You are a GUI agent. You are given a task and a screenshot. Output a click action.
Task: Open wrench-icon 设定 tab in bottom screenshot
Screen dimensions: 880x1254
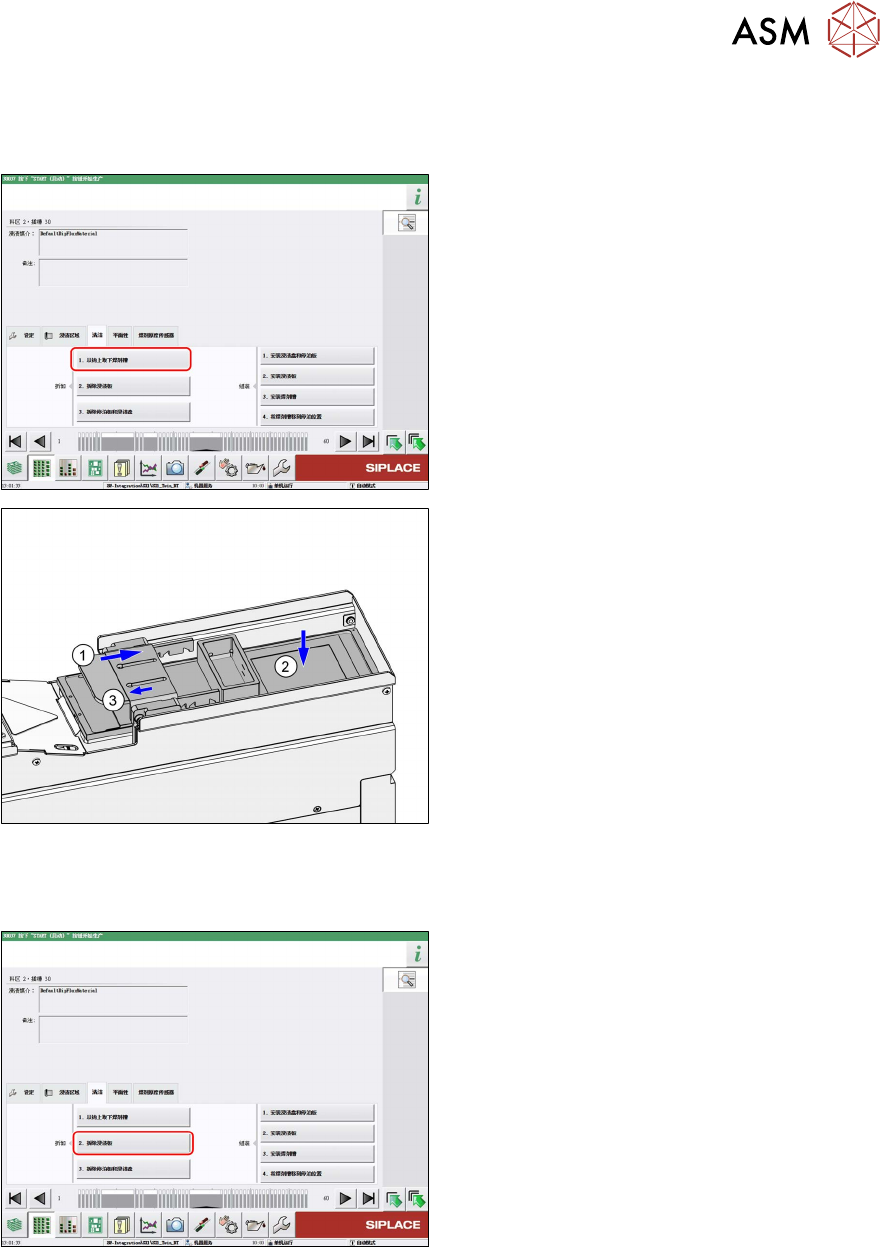click(22, 1093)
